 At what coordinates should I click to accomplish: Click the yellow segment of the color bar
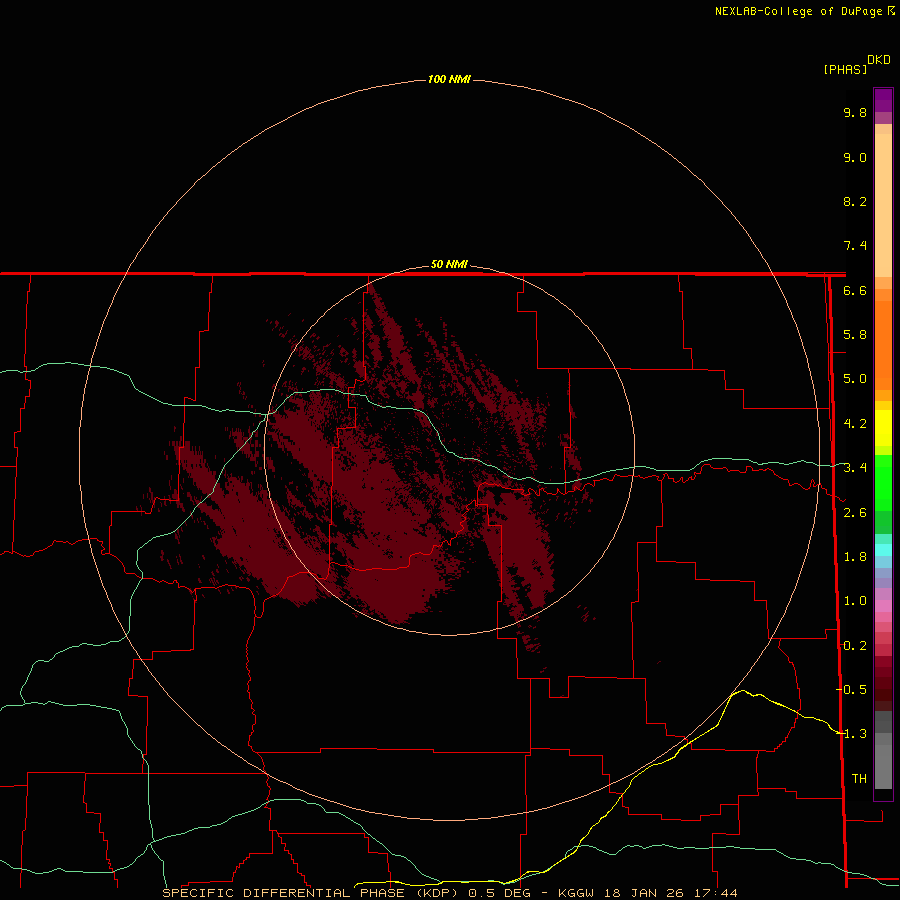(x=883, y=428)
